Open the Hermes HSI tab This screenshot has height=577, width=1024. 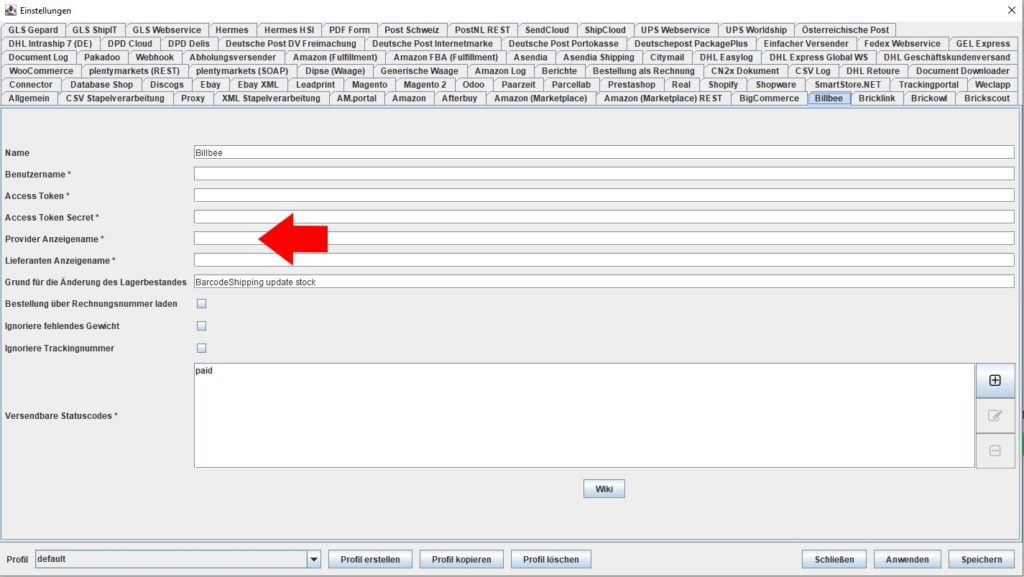click(289, 29)
